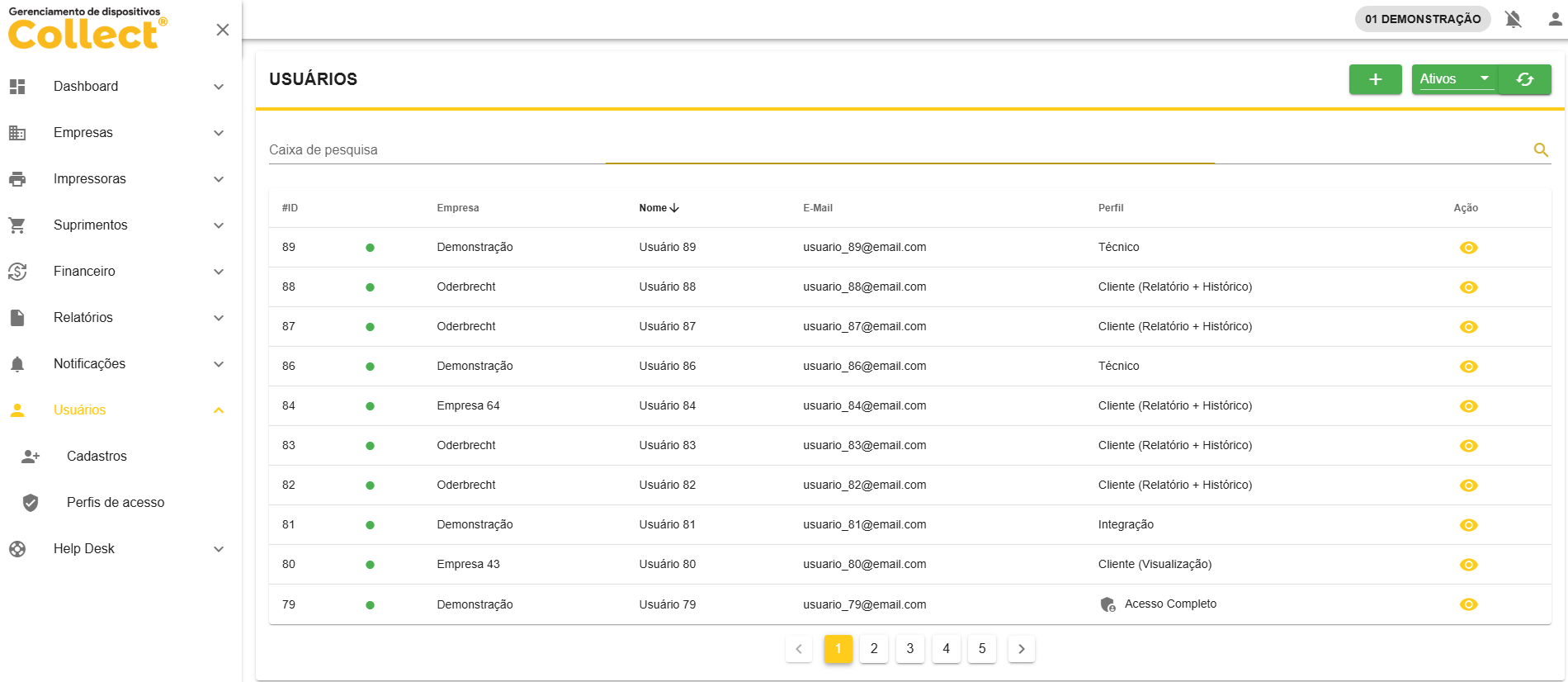Click eye icon for Usuário 84 row
This screenshot has height=682, width=1568.
click(x=1468, y=406)
